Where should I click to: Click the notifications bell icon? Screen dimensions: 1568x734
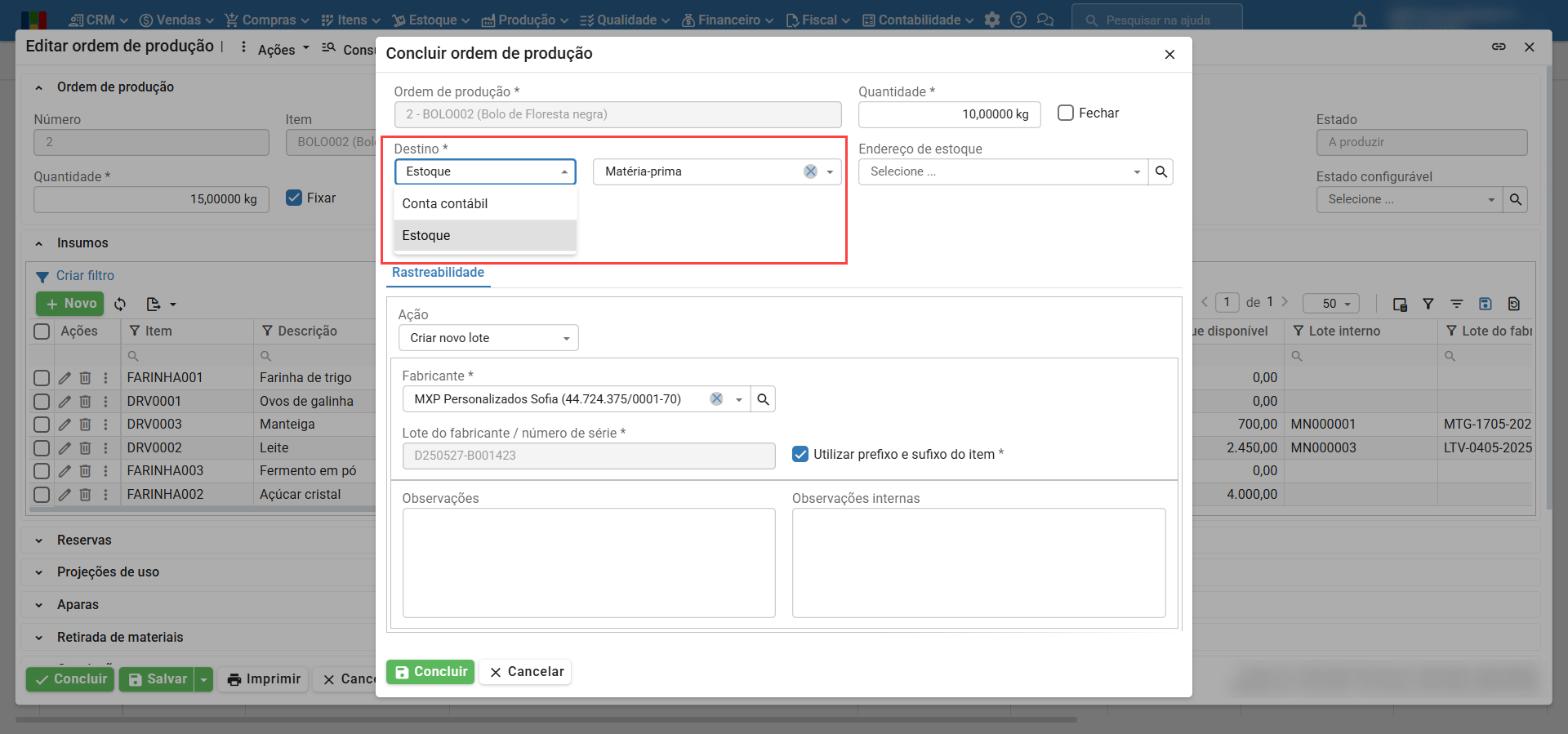point(1360,20)
